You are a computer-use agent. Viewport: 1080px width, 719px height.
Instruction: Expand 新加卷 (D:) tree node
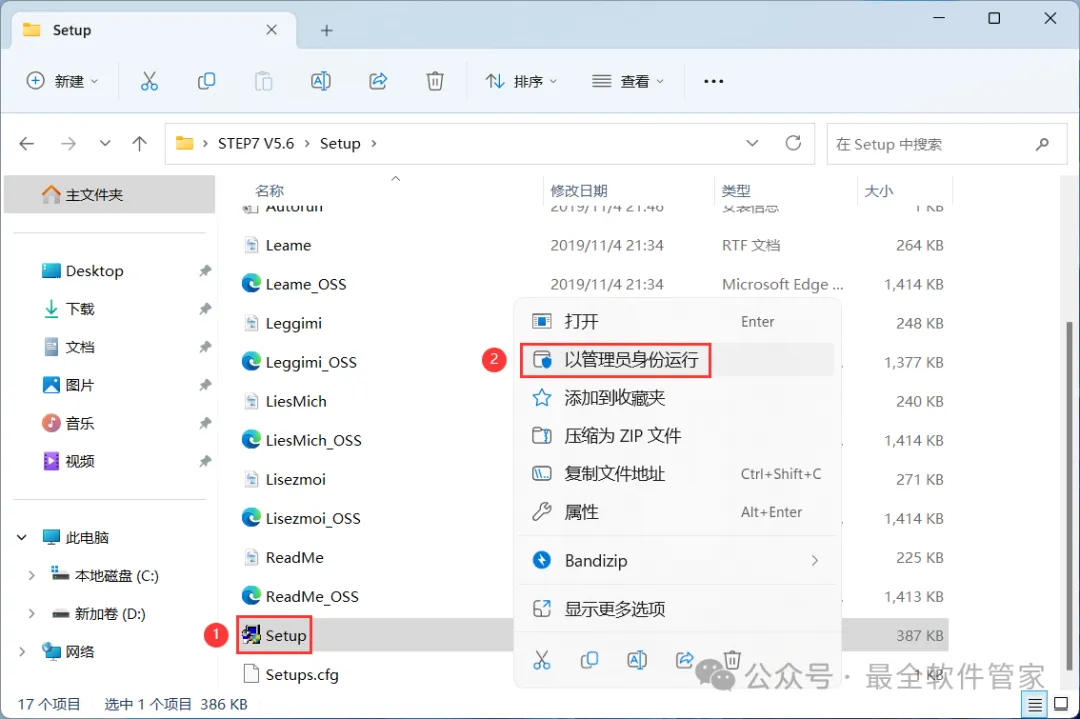click(x=31, y=614)
